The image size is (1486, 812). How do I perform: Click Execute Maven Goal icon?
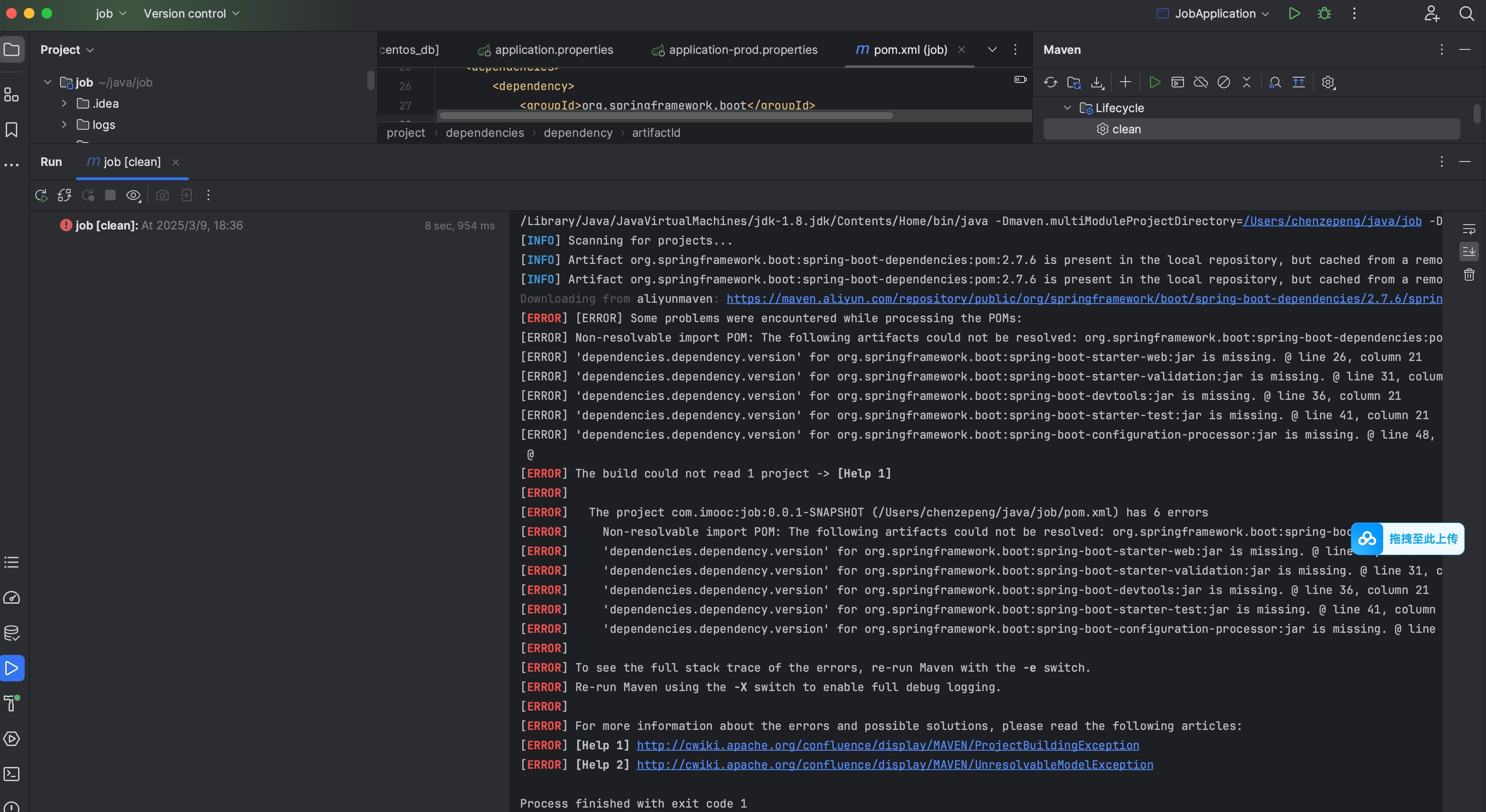(x=1177, y=83)
